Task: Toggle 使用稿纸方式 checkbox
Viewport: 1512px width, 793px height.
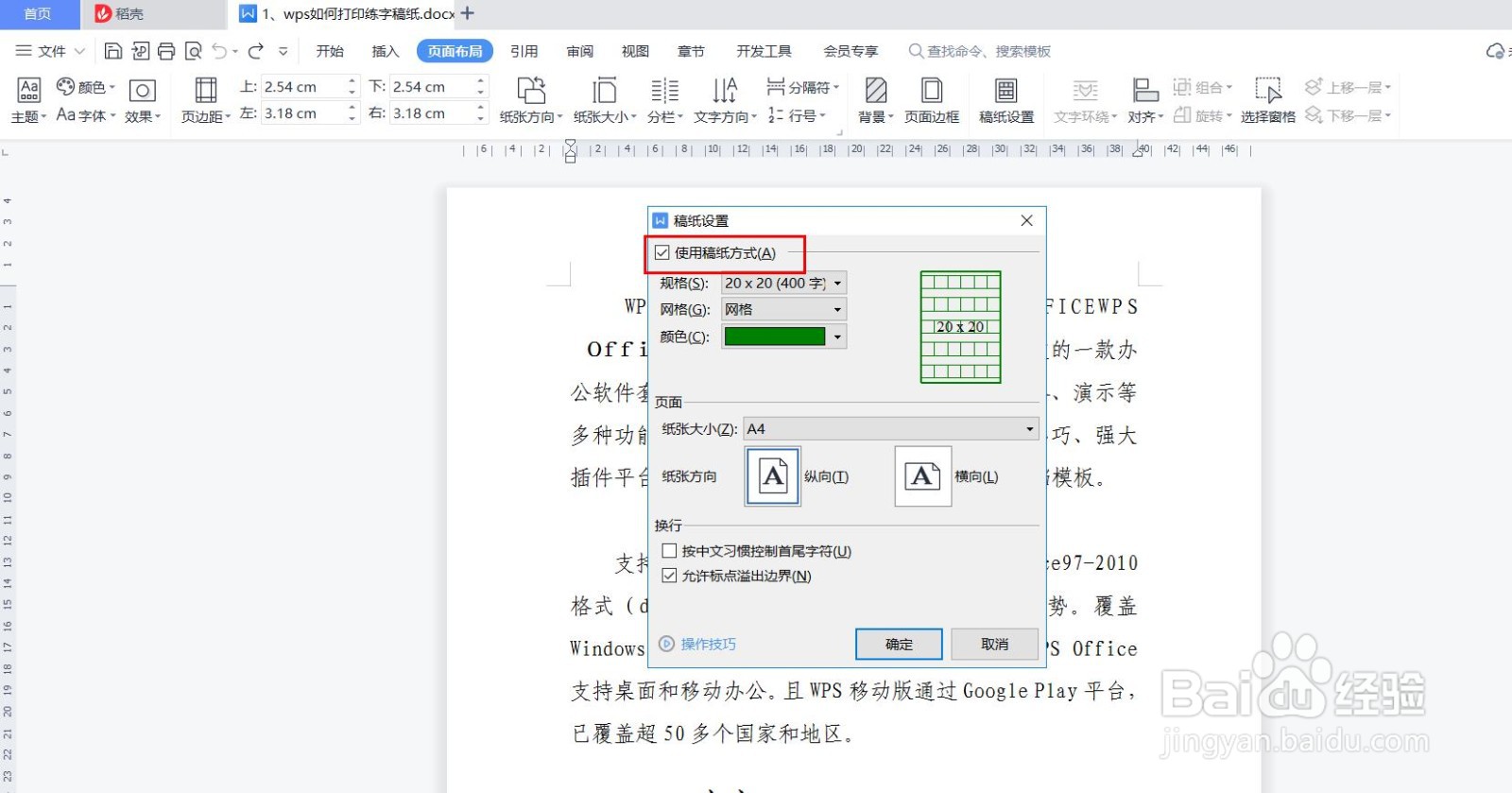Action: tap(662, 252)
